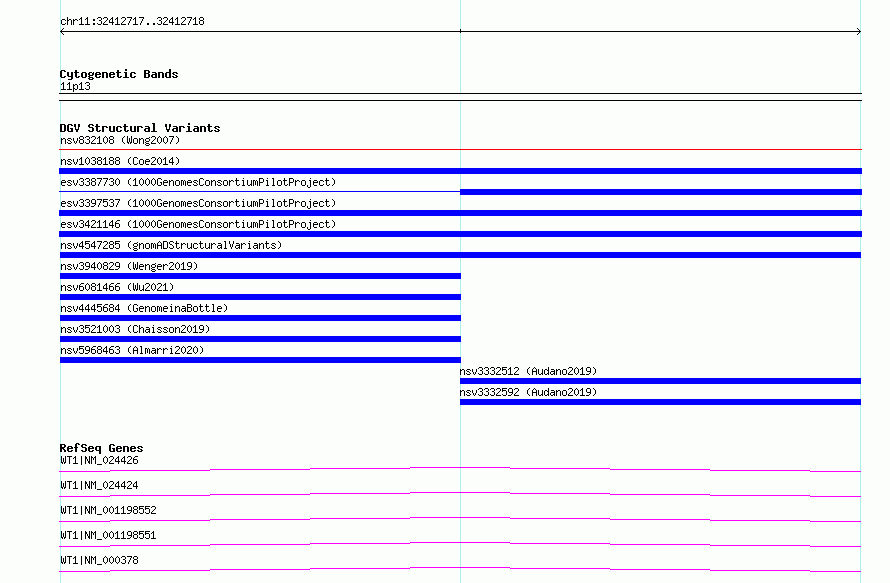Click the blue bar under nsv3332512
Image resolution: width=890 pixels, height=583 pixels.
[x=660, y=381]
